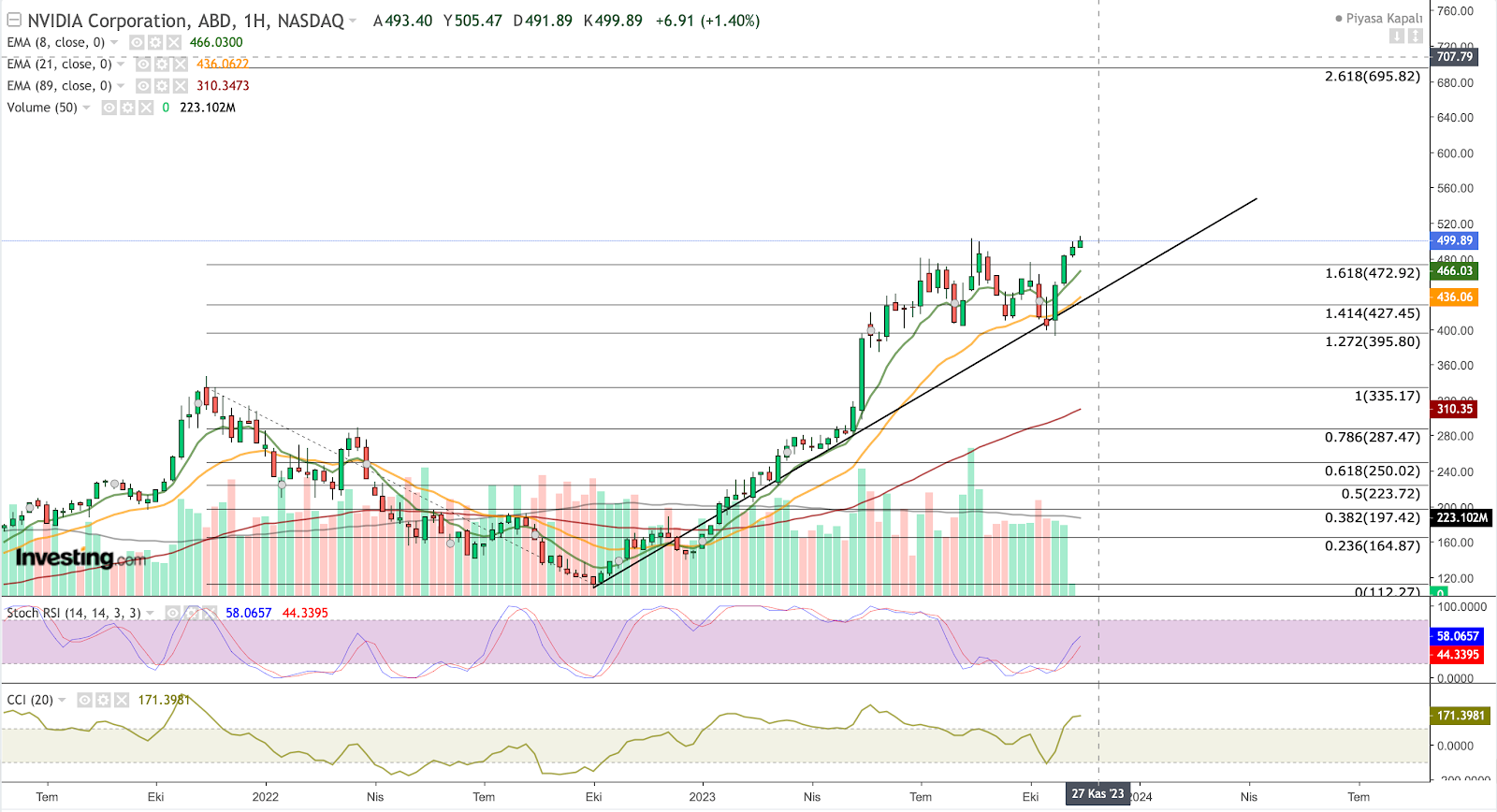Click the 44.3395 Stoch RSI axis tag

1458,655
